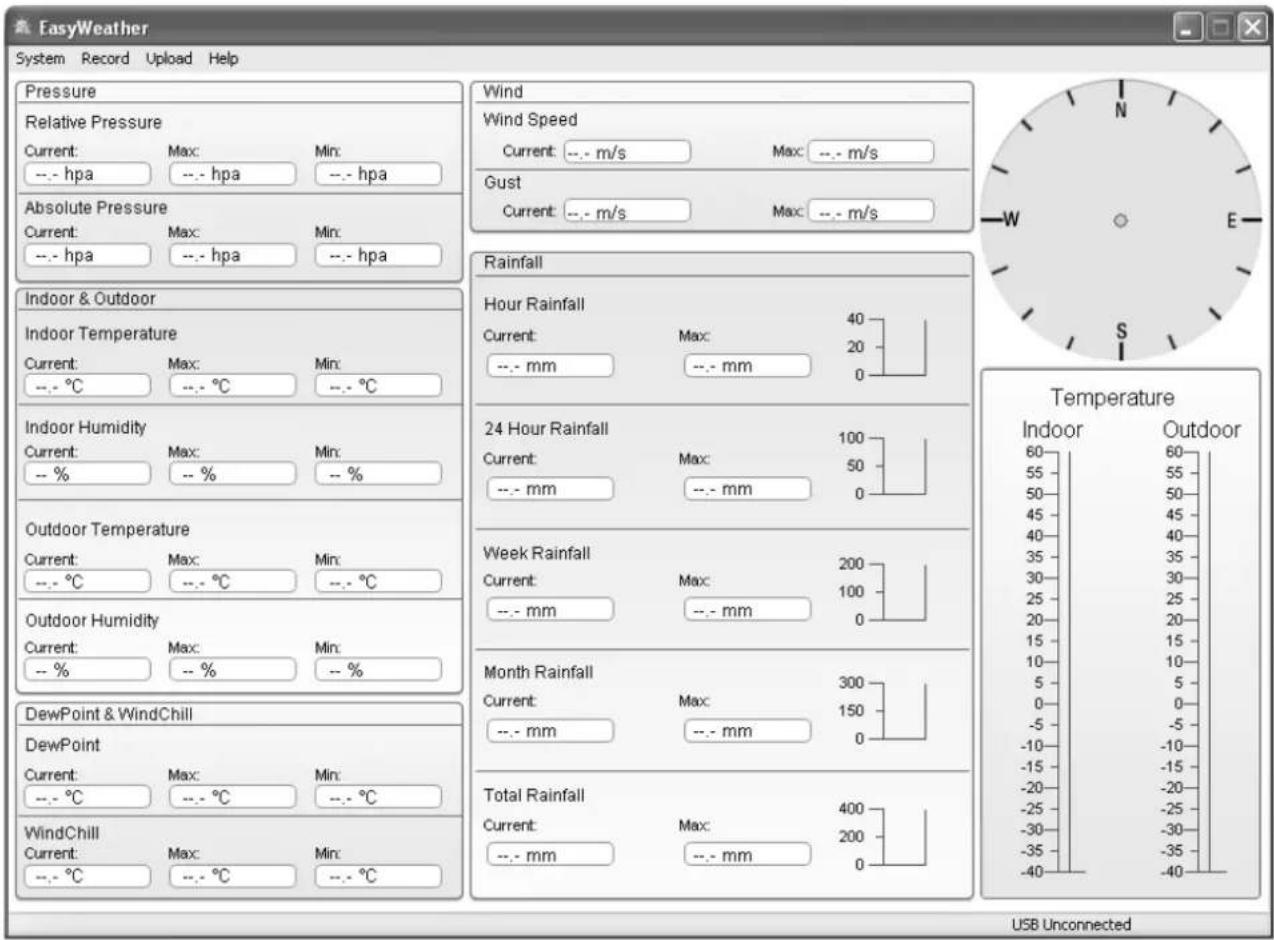The image size is (1274, 940).
Task: Open the Upload menu
Action: click(169, 58)
